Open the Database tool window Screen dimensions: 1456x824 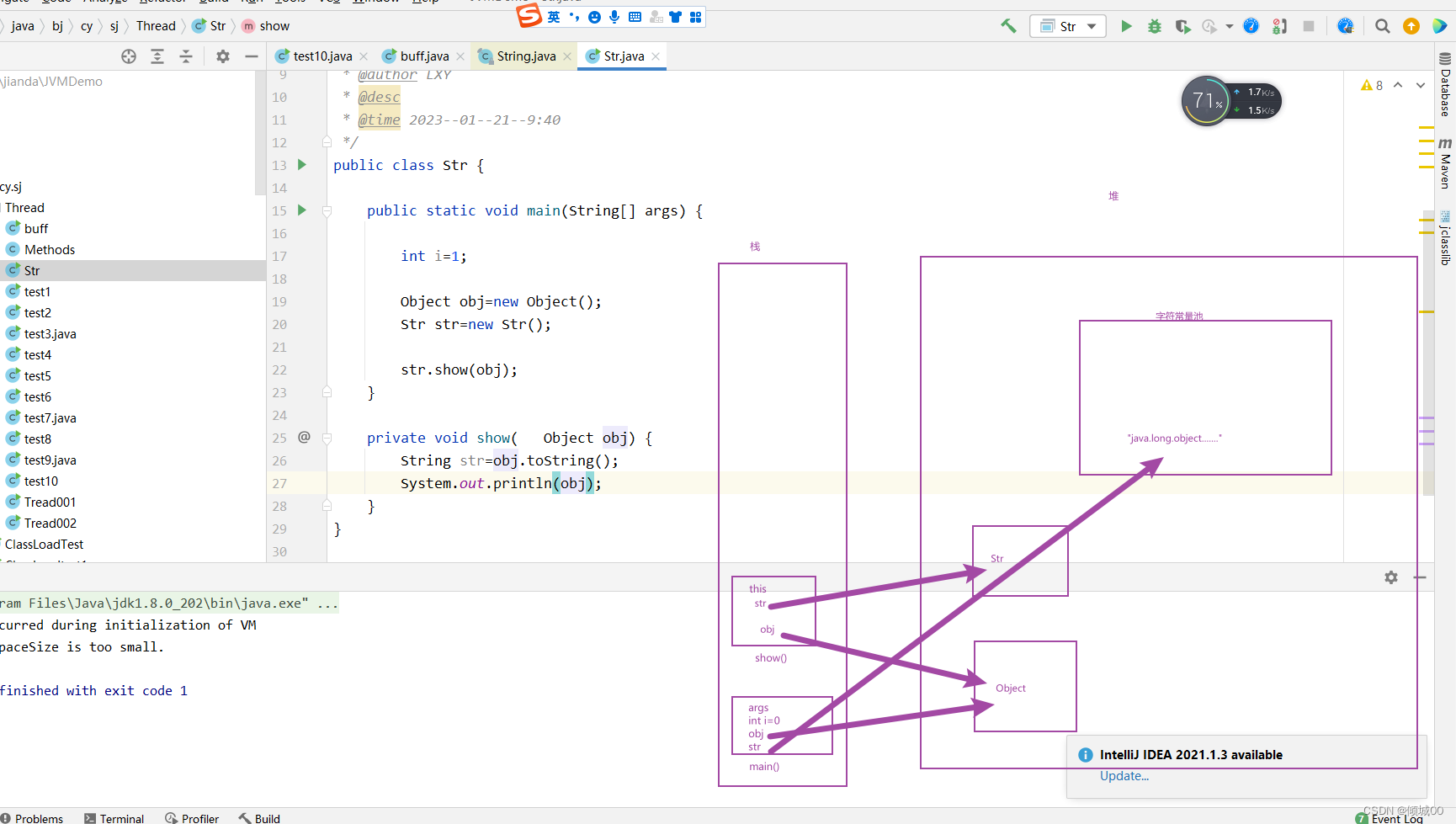[x=1445, y=84]
